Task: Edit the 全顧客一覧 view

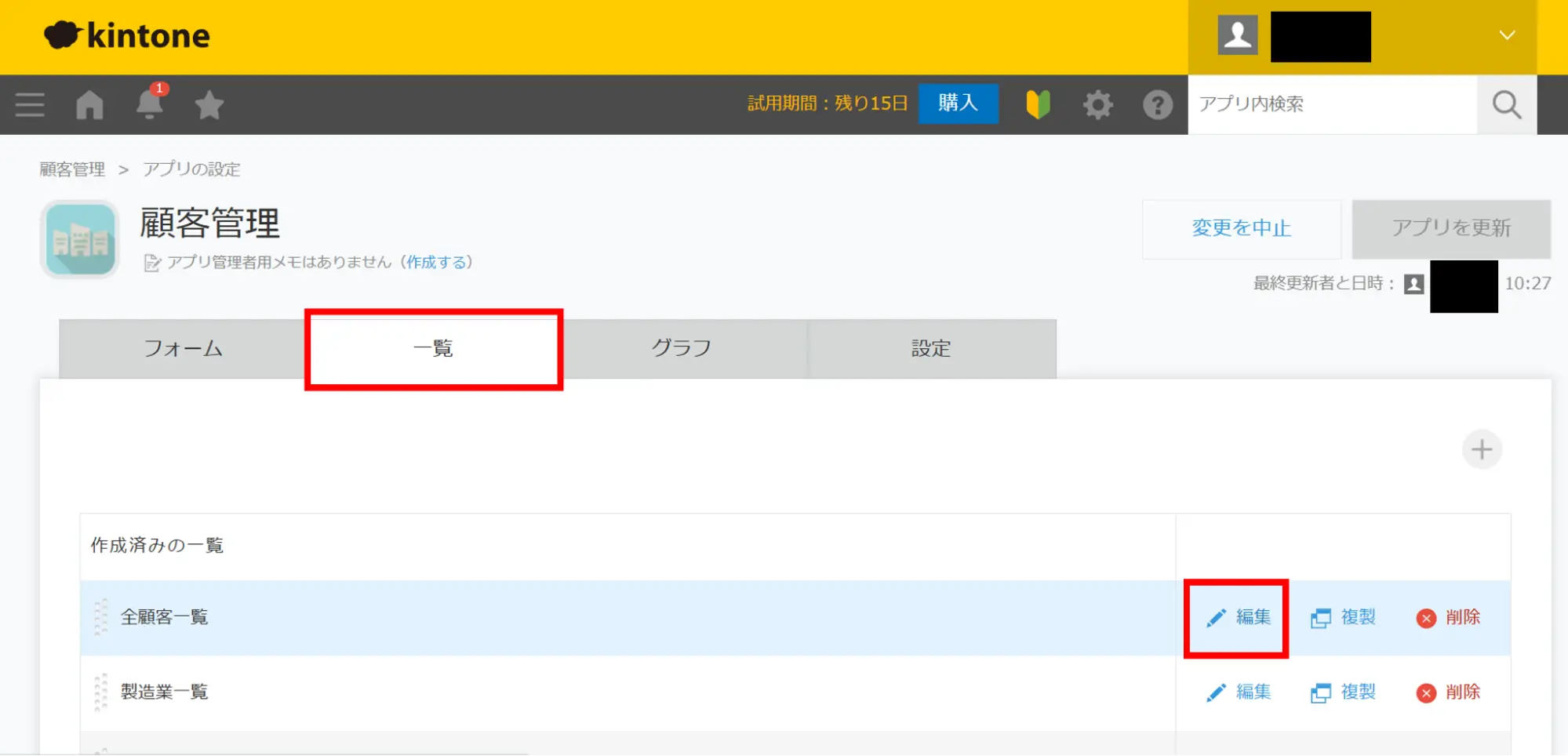Action: [1238, 618]
